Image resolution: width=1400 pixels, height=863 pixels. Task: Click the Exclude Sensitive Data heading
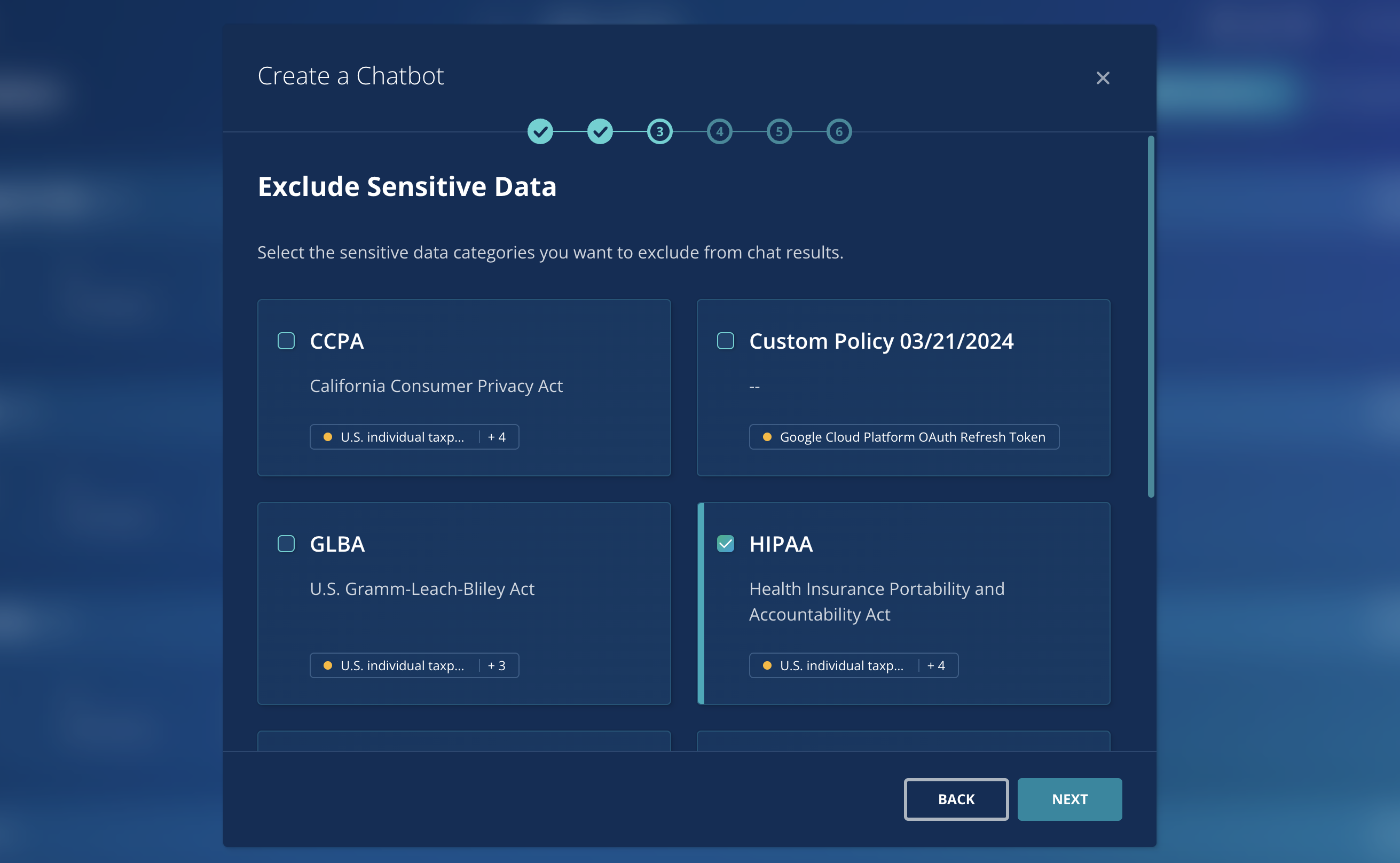(x=407, y=186)
